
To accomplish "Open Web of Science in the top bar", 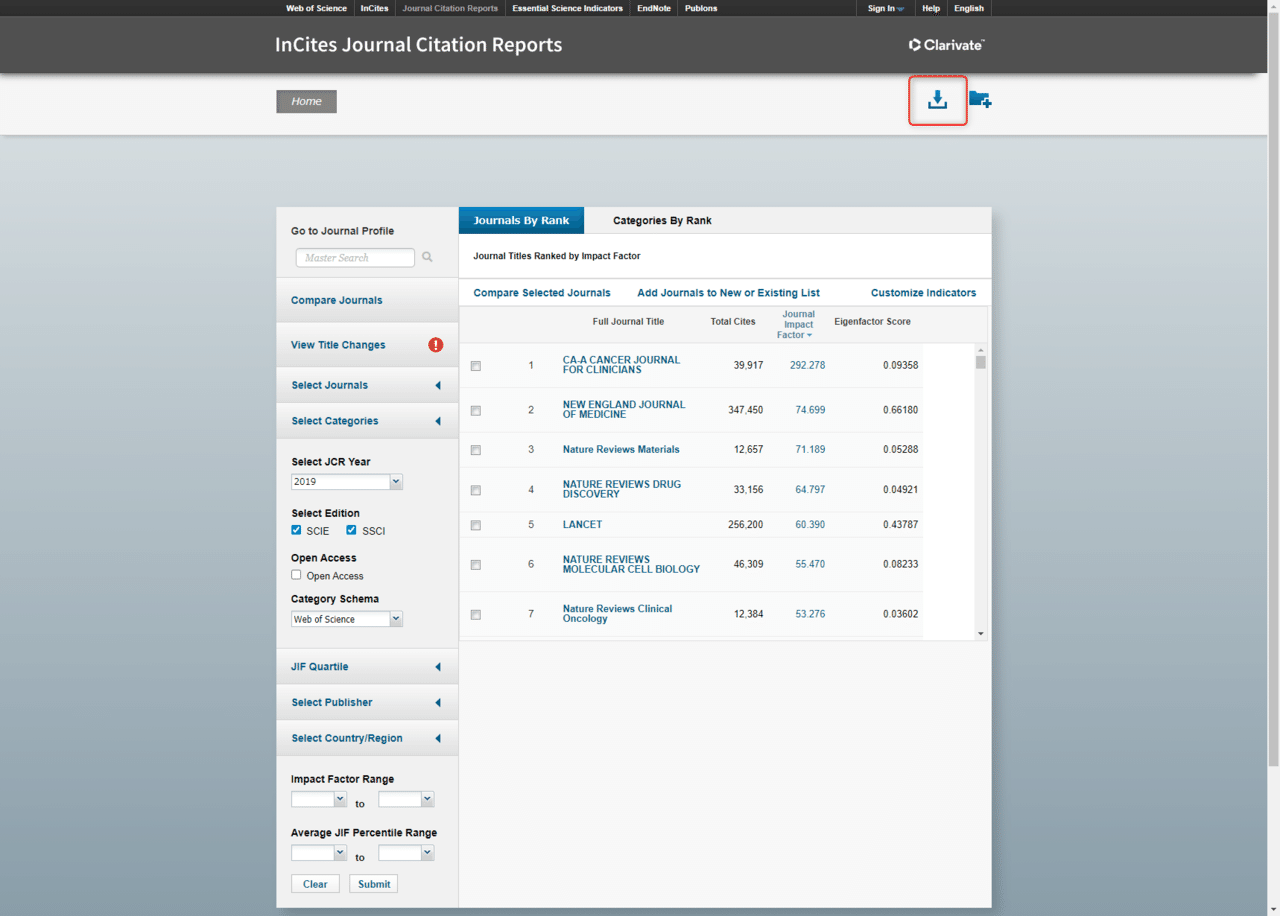I will [316, 8].
